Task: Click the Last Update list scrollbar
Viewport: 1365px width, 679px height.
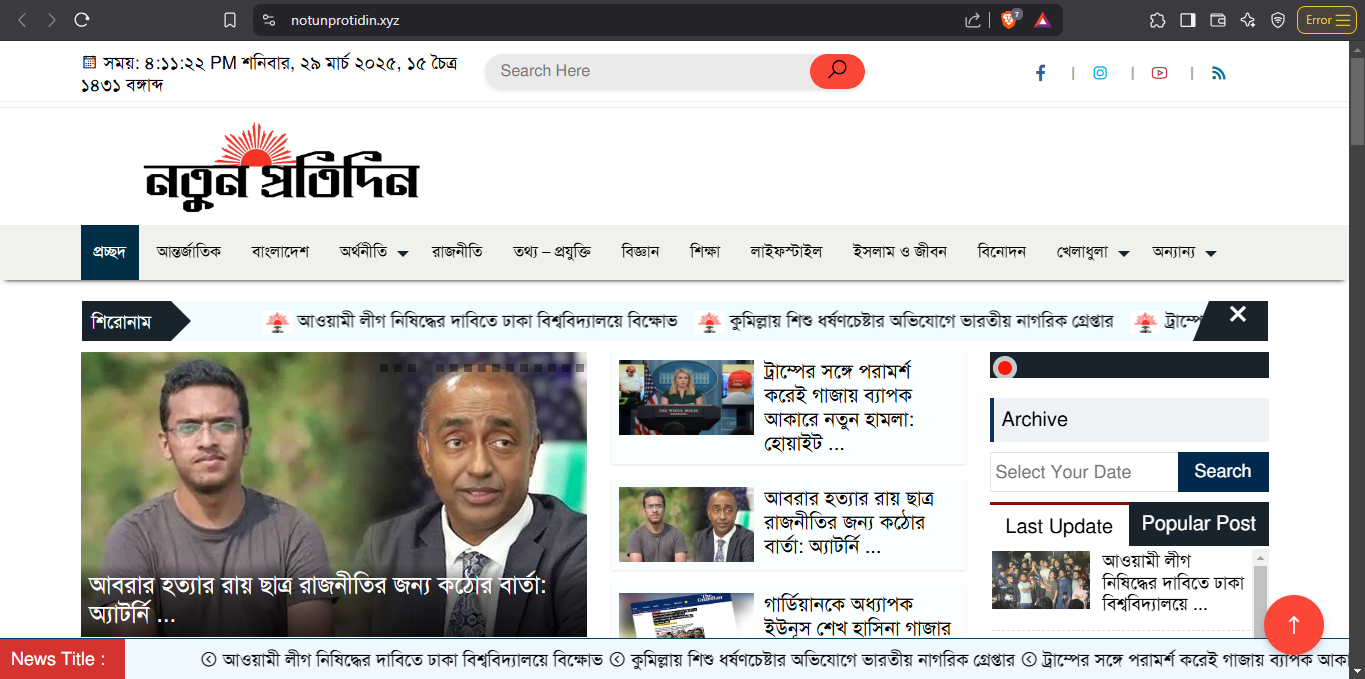Action: [1260, 590]
